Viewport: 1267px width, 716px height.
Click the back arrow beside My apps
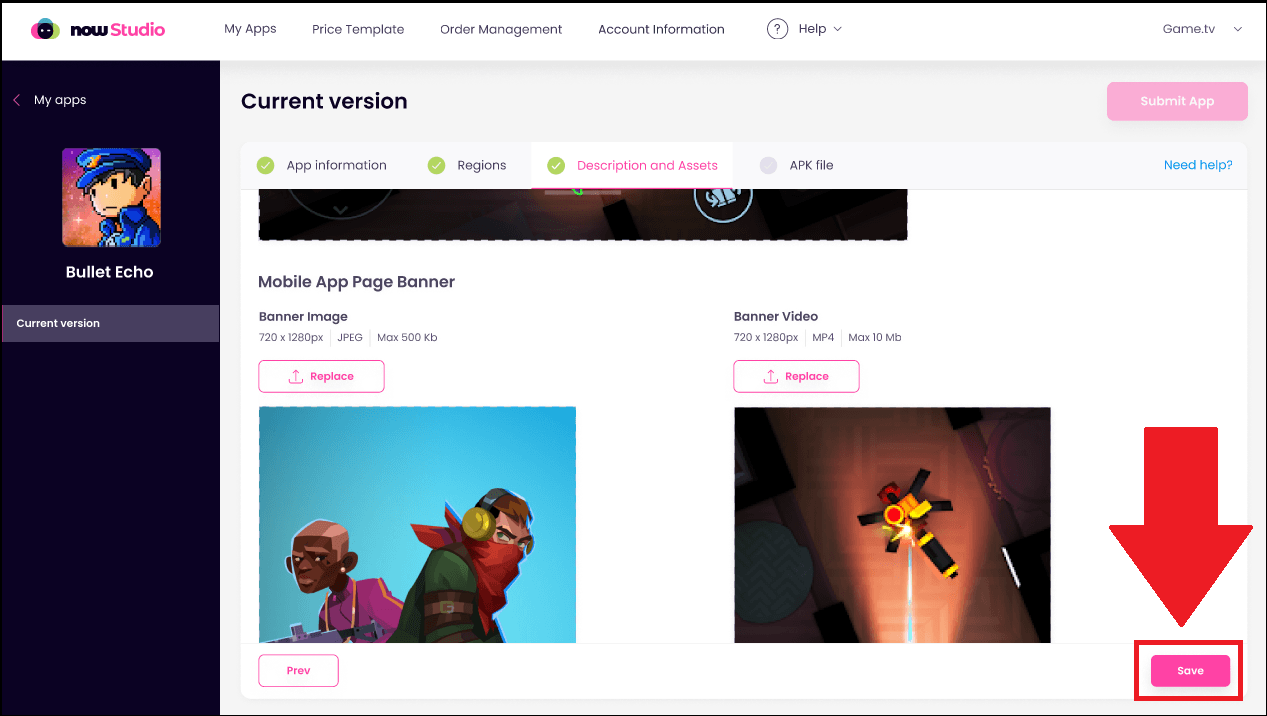[16, 100]
